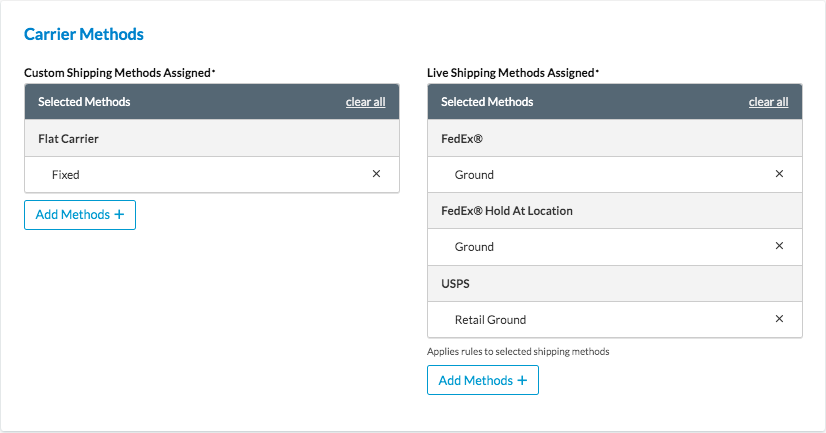Remove the Fixed method from Flat Carrier
Viewport: 826px width, 433px height.
pyautogui.click(x=376, y=174)
